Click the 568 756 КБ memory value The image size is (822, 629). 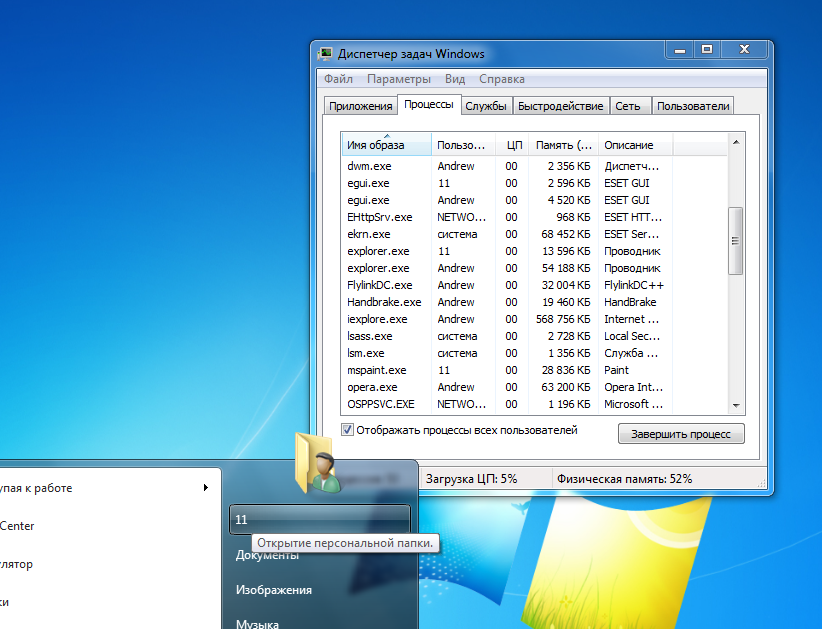563,319
